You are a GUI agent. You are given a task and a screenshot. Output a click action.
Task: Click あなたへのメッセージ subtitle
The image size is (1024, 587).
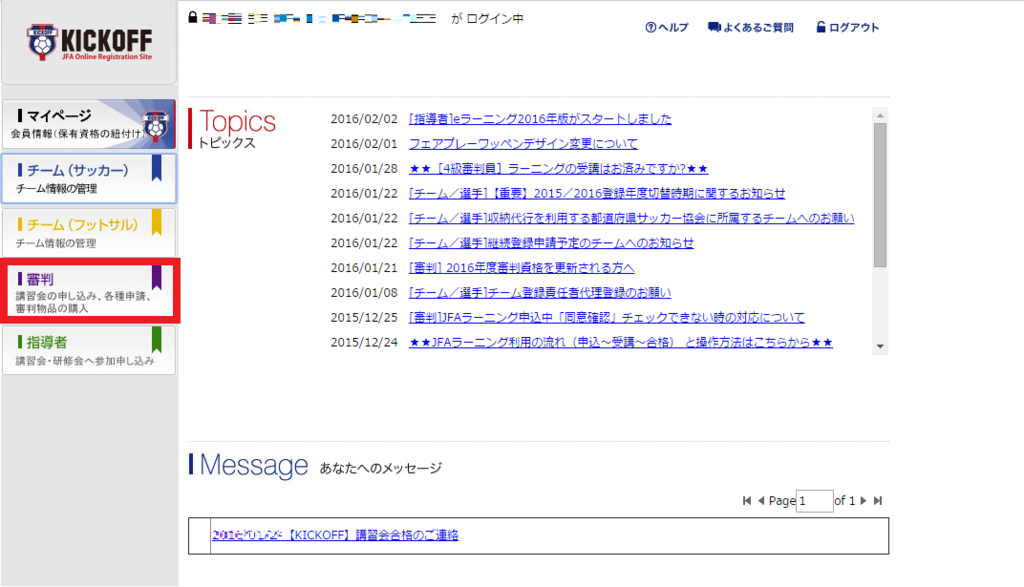(x=381, y=468)
